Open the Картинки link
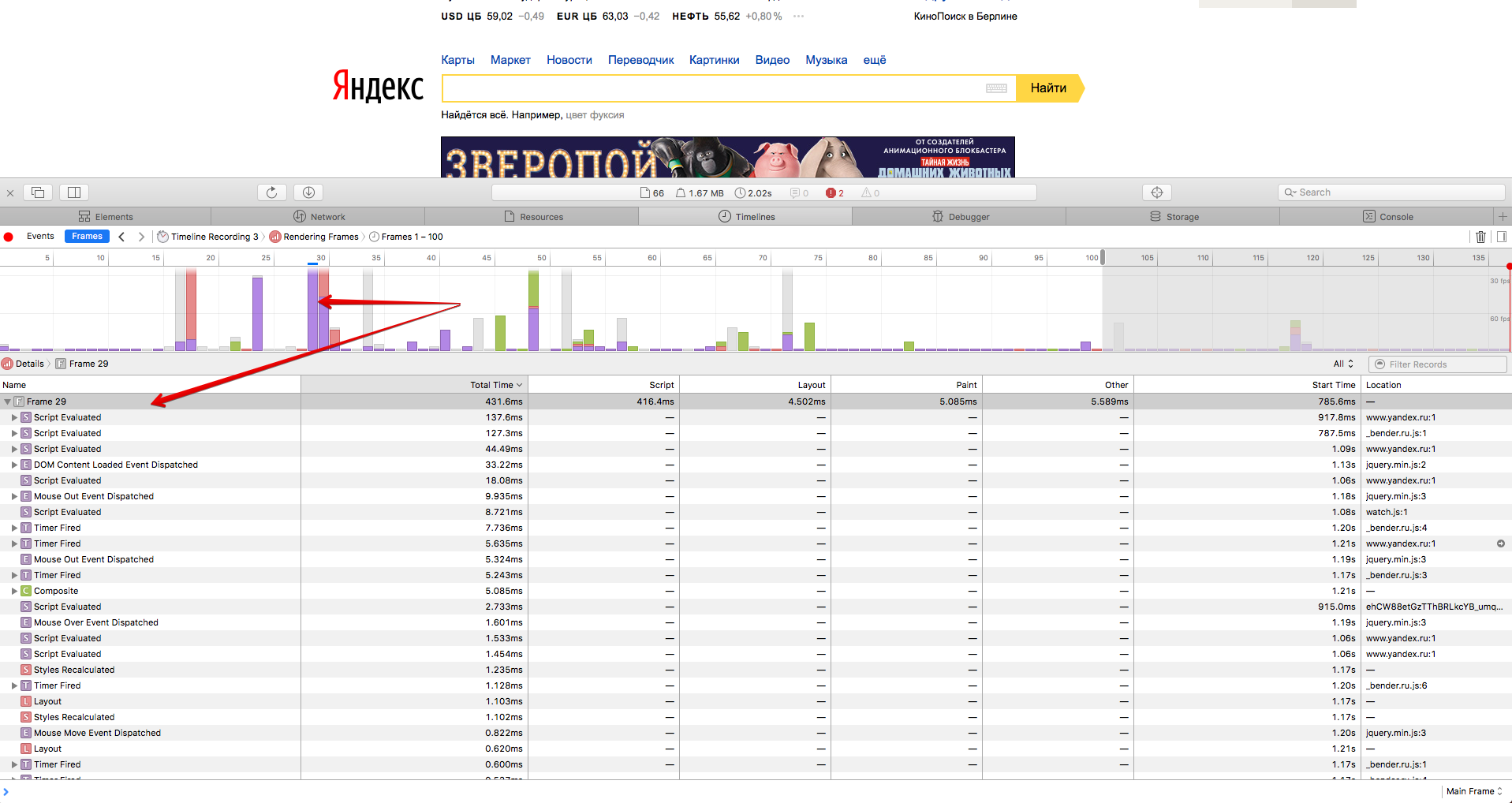The image size is (1512, 803). tap(715, 60)
